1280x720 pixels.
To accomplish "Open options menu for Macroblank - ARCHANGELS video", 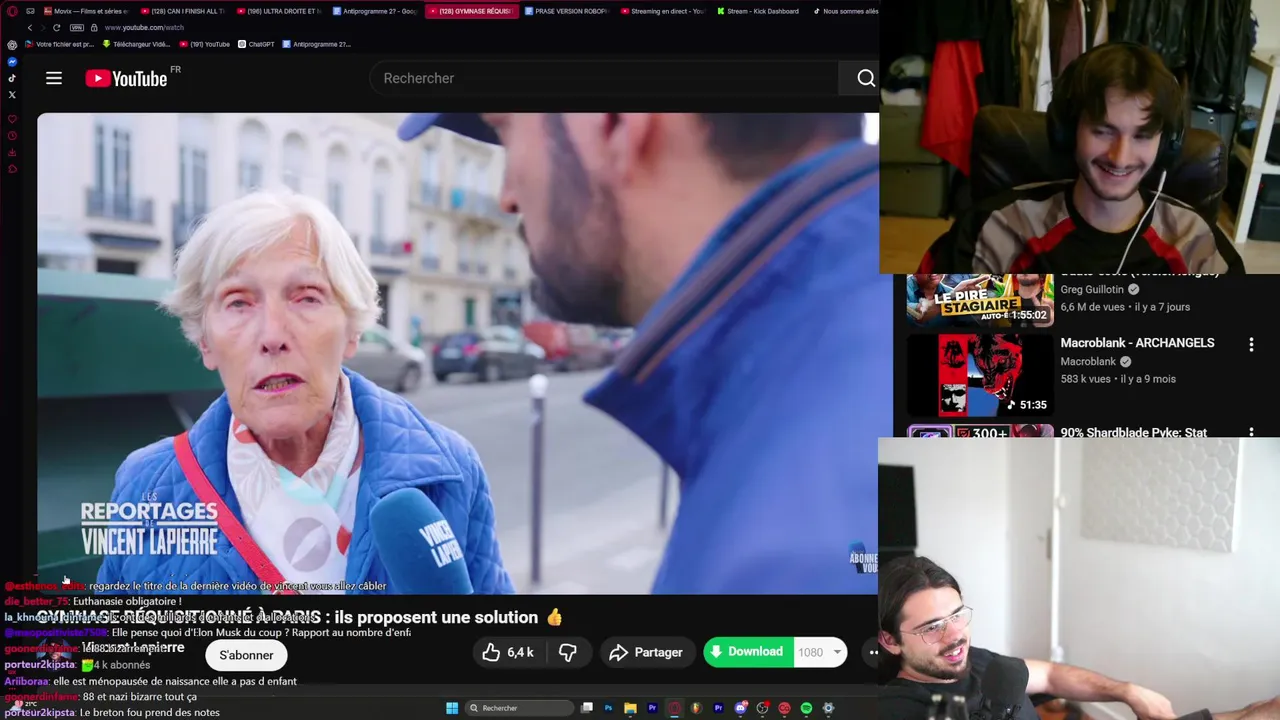I will tap(1251, 345).
